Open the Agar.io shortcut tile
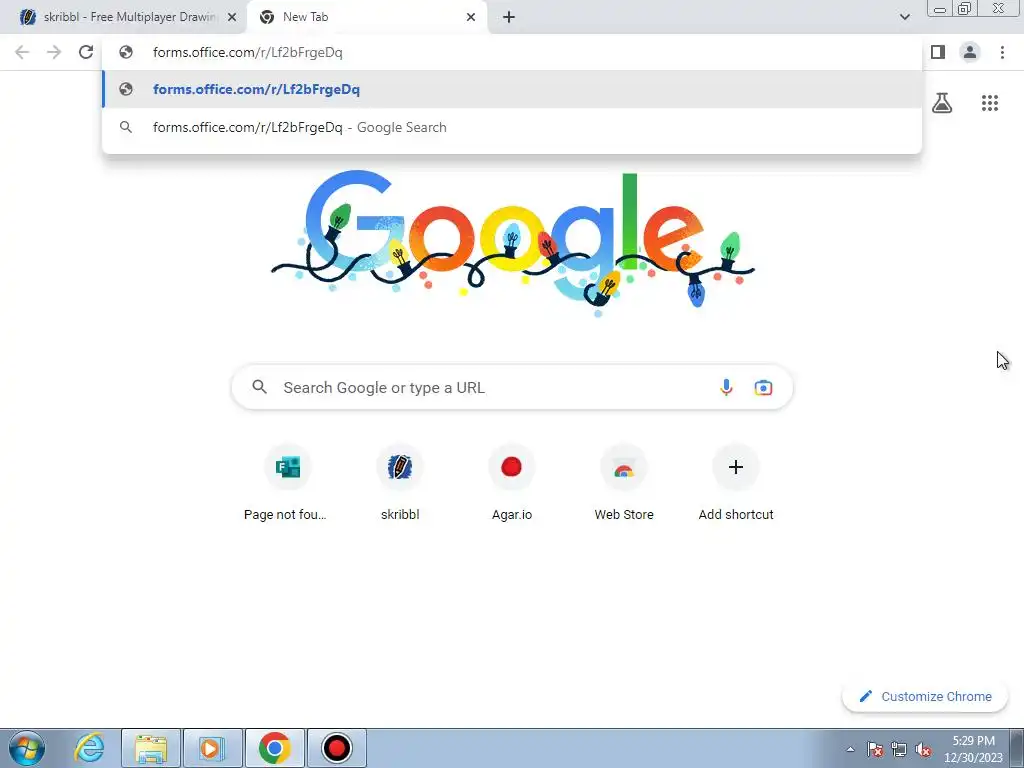Image resolution: width=1024 pixels, height=768 pixels. pos(511,483)
